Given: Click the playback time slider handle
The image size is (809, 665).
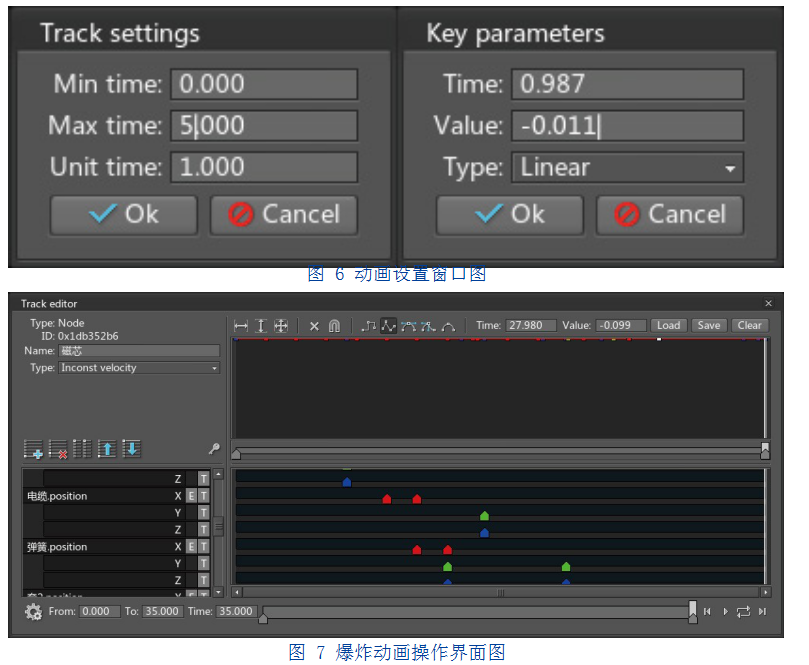Looking at the screenshot, I should [693, 611].
